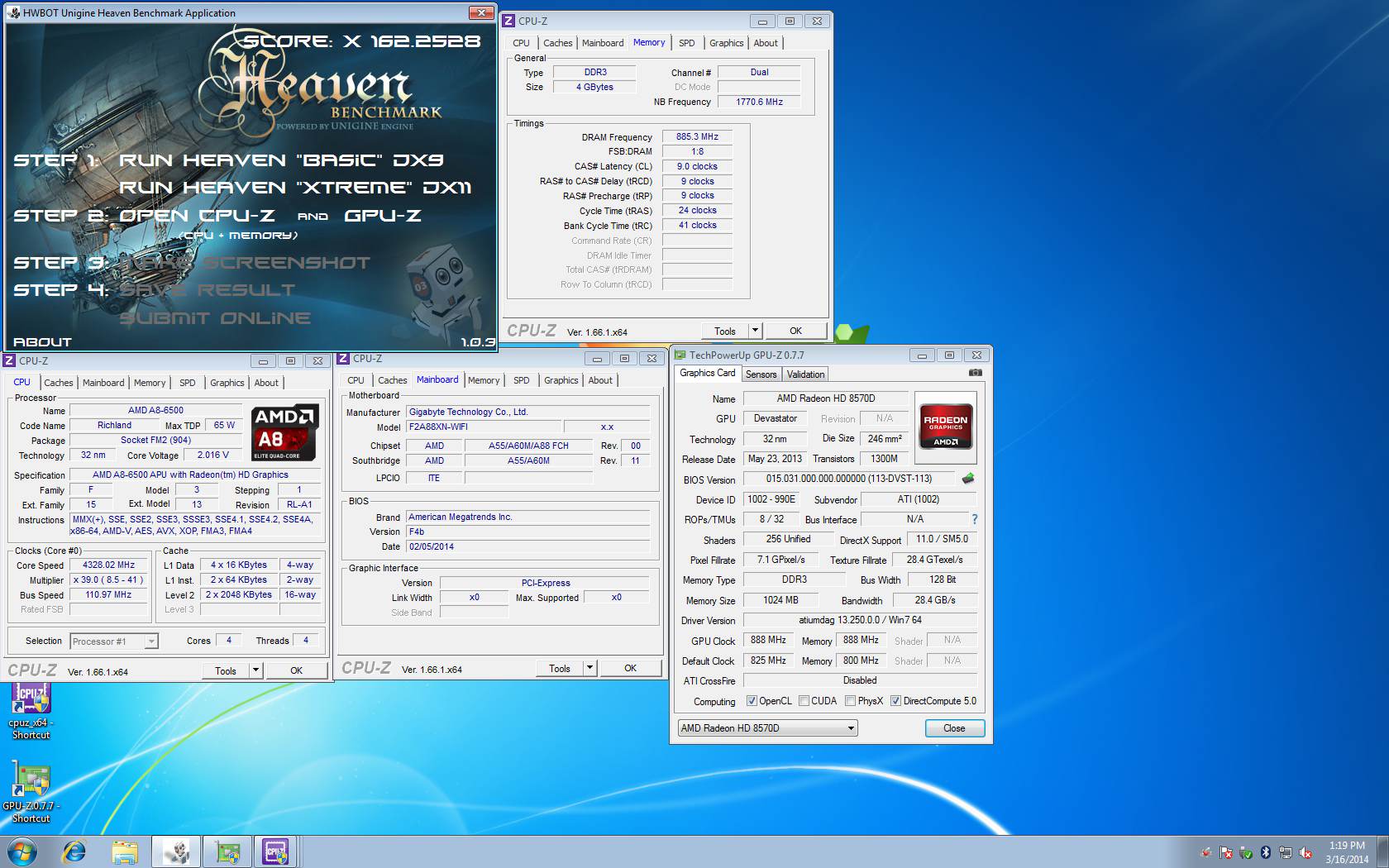
Task: Open the Tools dropdown arrow in Mainboard window
Action: pos(589,668)
